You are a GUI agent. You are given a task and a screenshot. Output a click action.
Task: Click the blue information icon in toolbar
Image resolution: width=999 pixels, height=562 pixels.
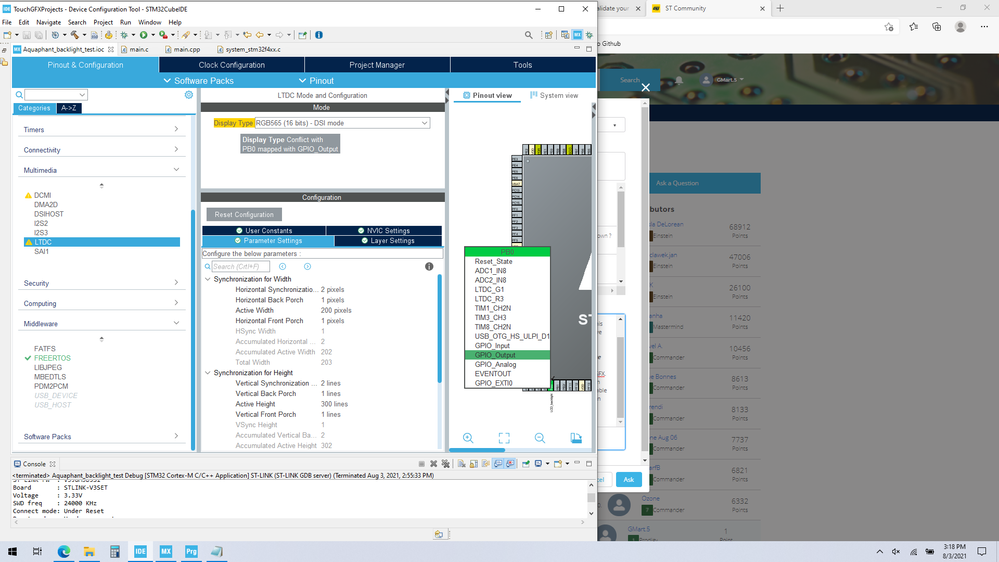(x=319, y=35)
